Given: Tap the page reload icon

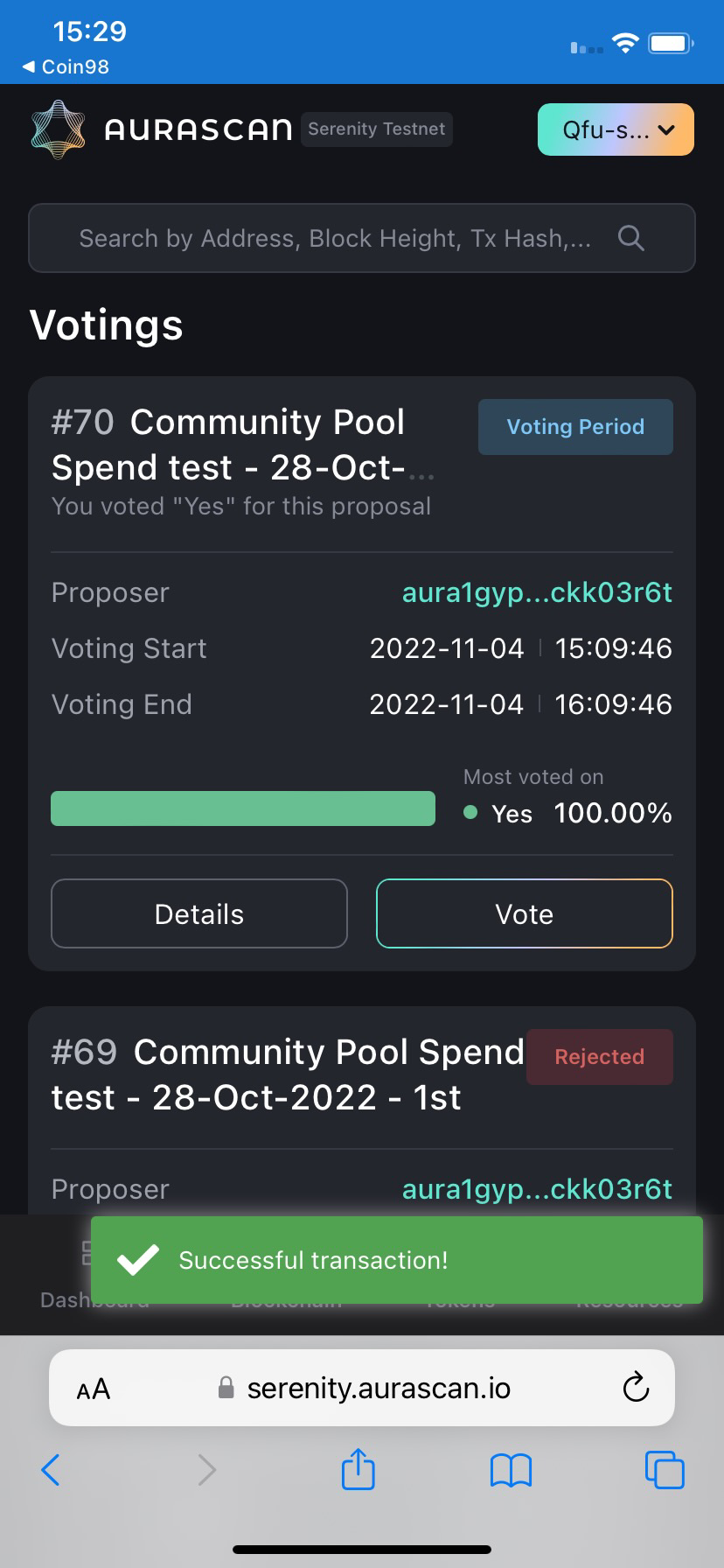Looking at the screenshot, I should point(636,1388).
